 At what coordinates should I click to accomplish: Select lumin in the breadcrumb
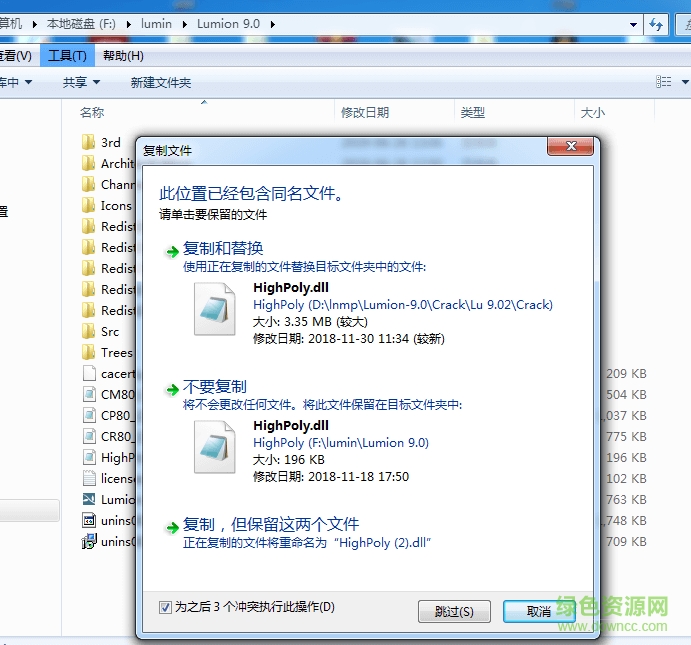[156, 24]
